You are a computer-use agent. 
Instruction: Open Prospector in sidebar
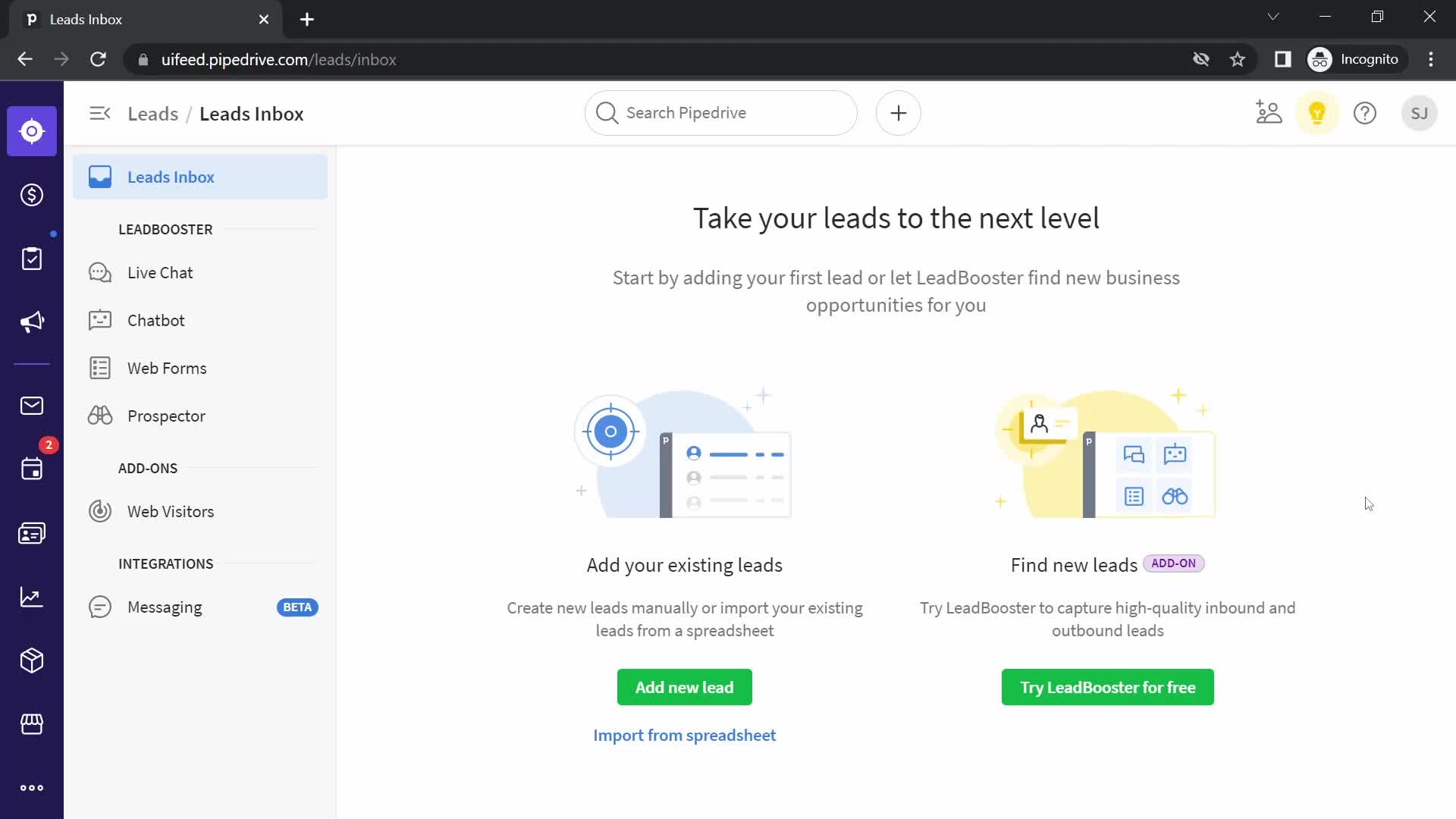(200, 416)
